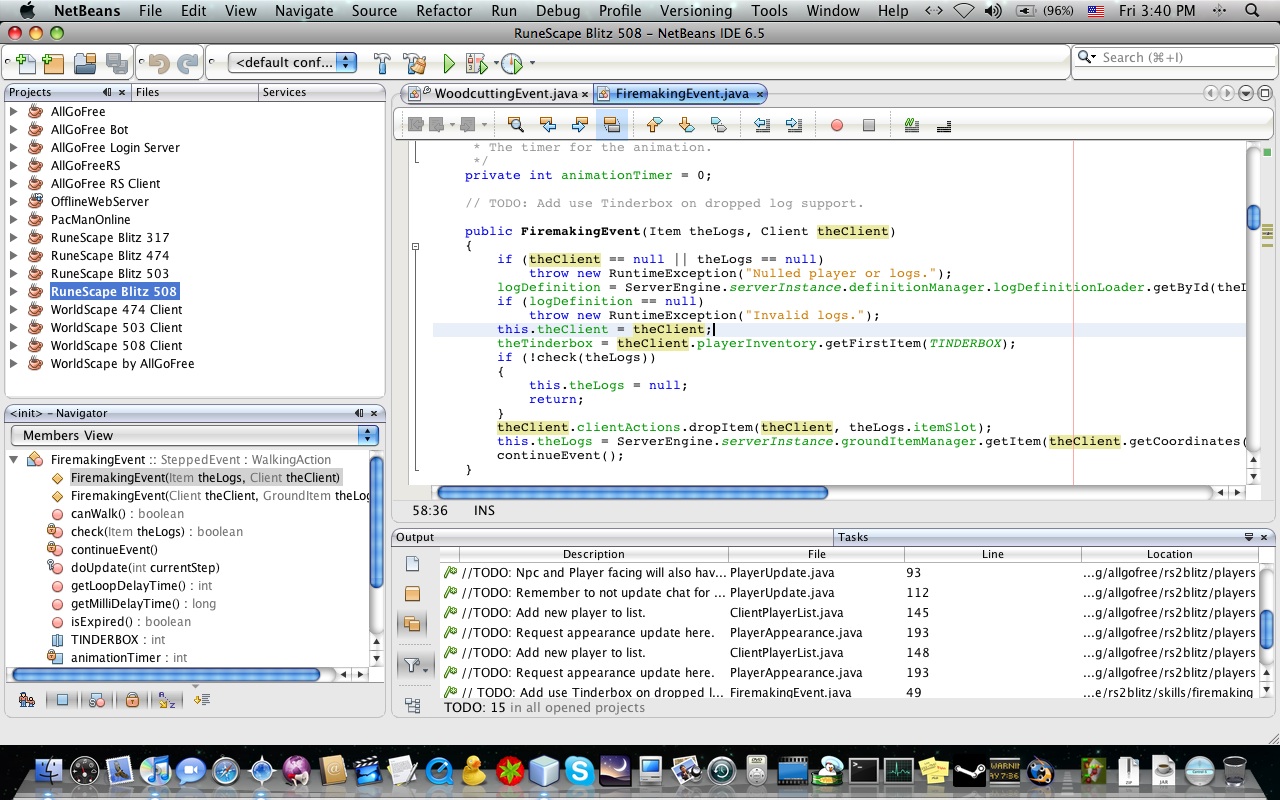Toggle Show Fields in Navigator
The image size is (1280, 800).
(x=62, y=700)
